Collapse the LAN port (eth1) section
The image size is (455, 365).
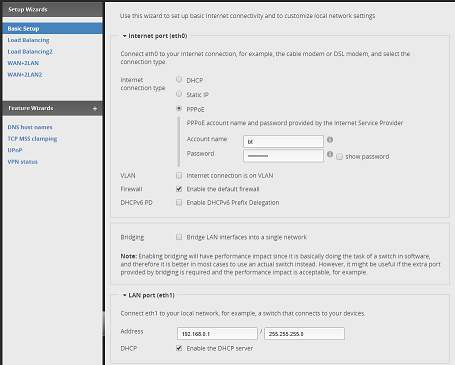tap(124, 295)
